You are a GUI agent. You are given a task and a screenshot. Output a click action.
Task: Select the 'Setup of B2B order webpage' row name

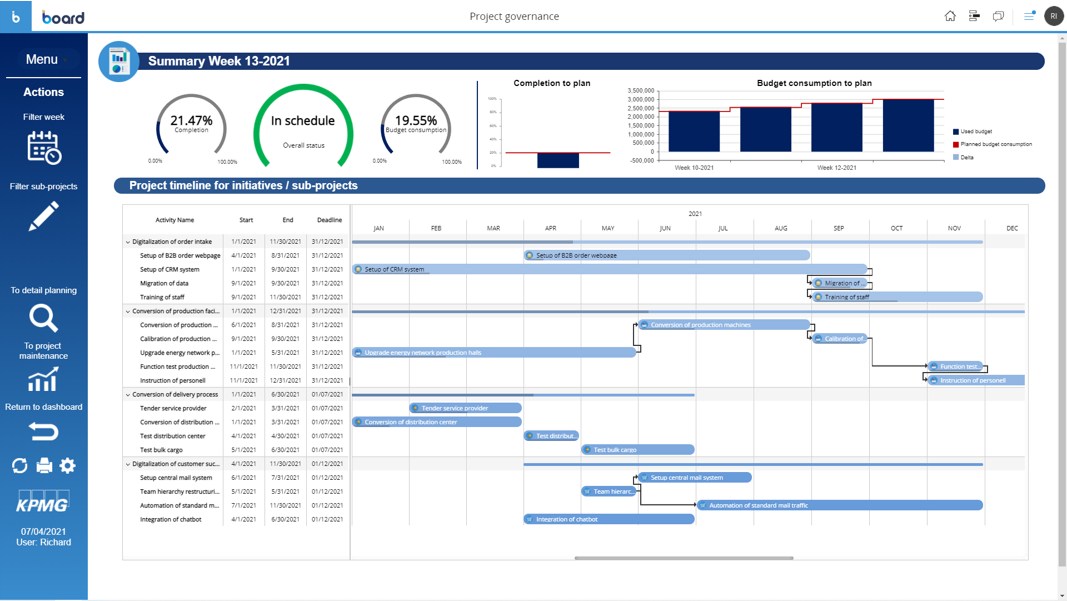pyautogui.click(x=180, y=255)
